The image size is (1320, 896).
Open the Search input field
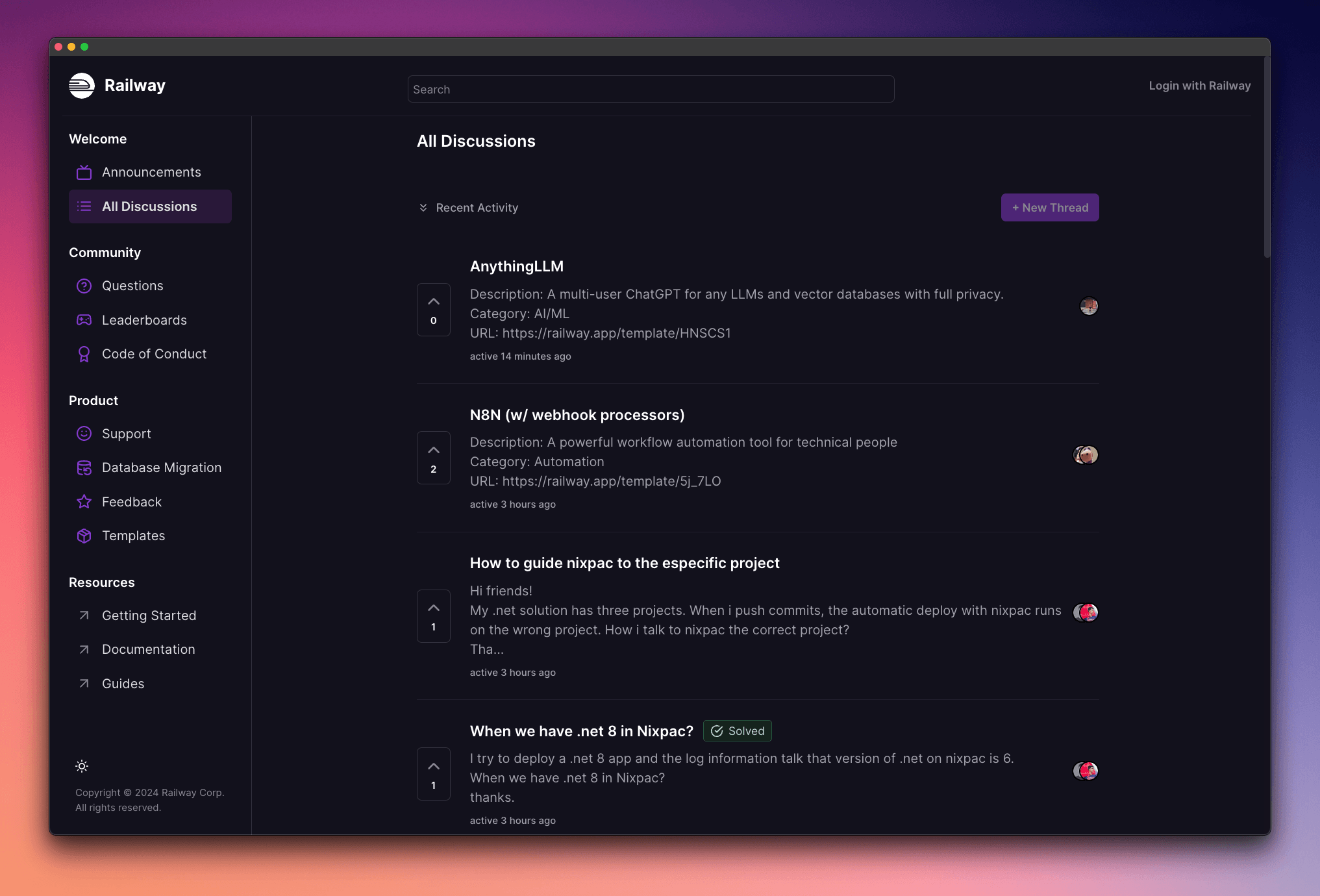(x=651, y=89)
